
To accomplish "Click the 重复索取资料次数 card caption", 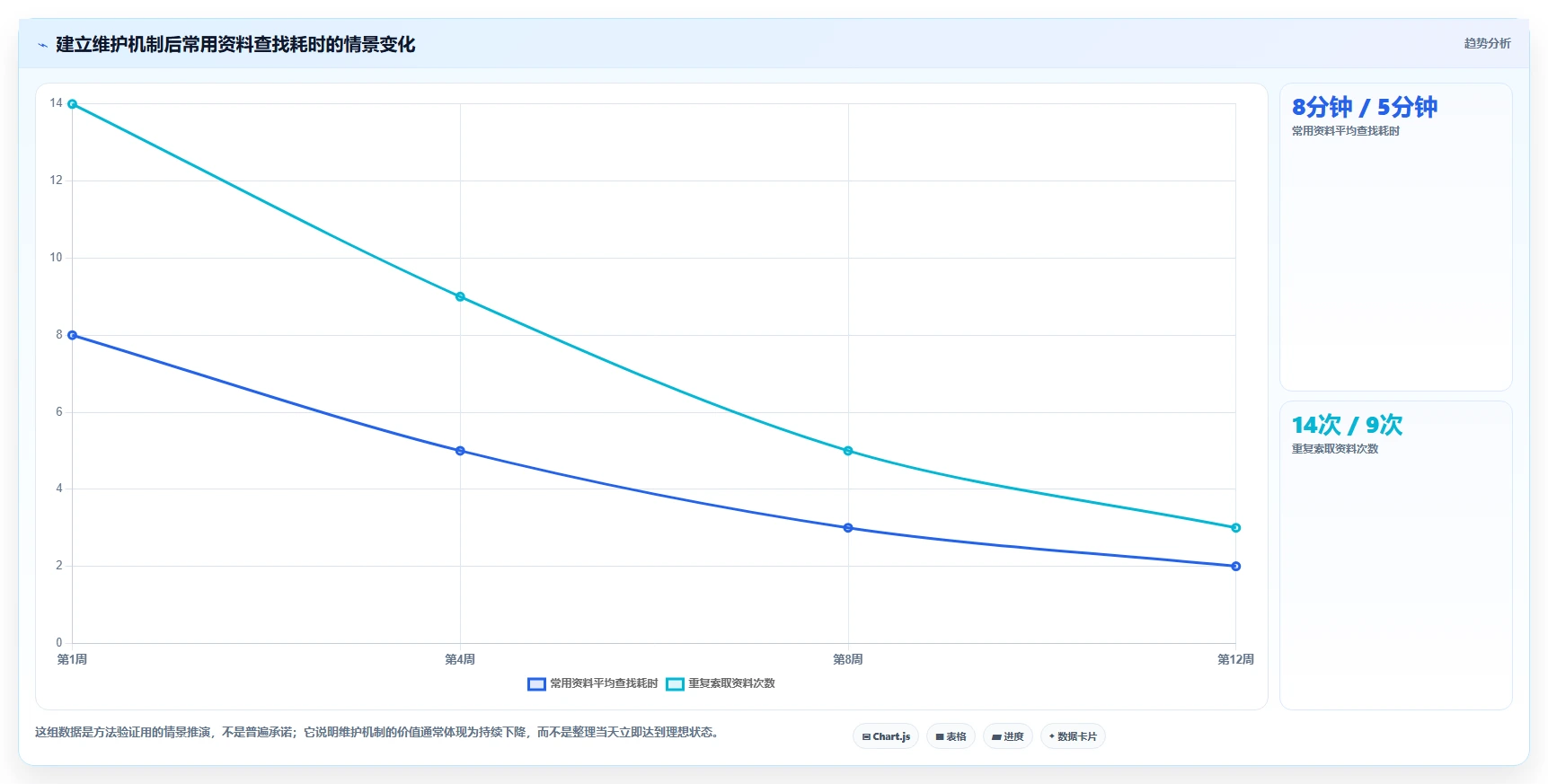I will [x=1335, y=449].
